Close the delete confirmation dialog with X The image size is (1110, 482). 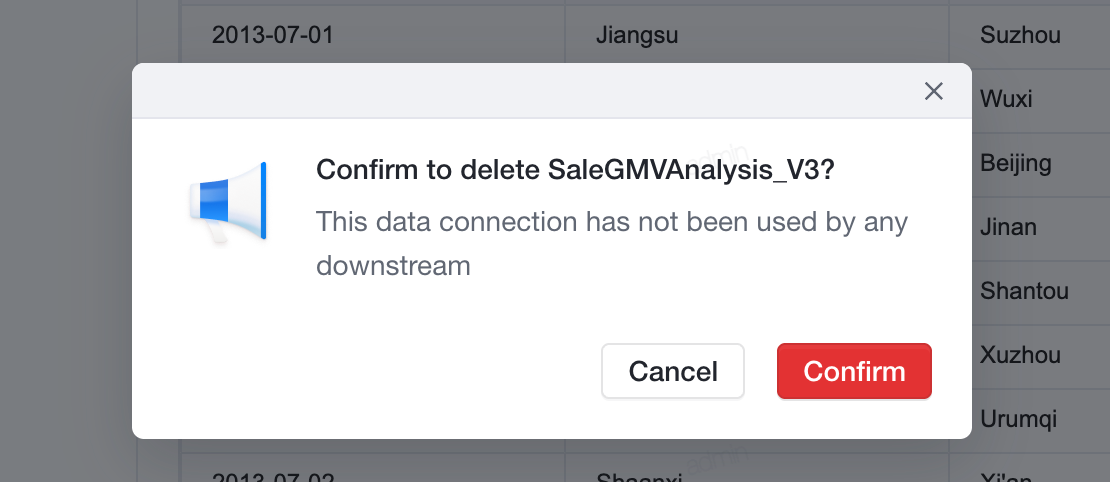pyautogui.click(x=934, y=91)
